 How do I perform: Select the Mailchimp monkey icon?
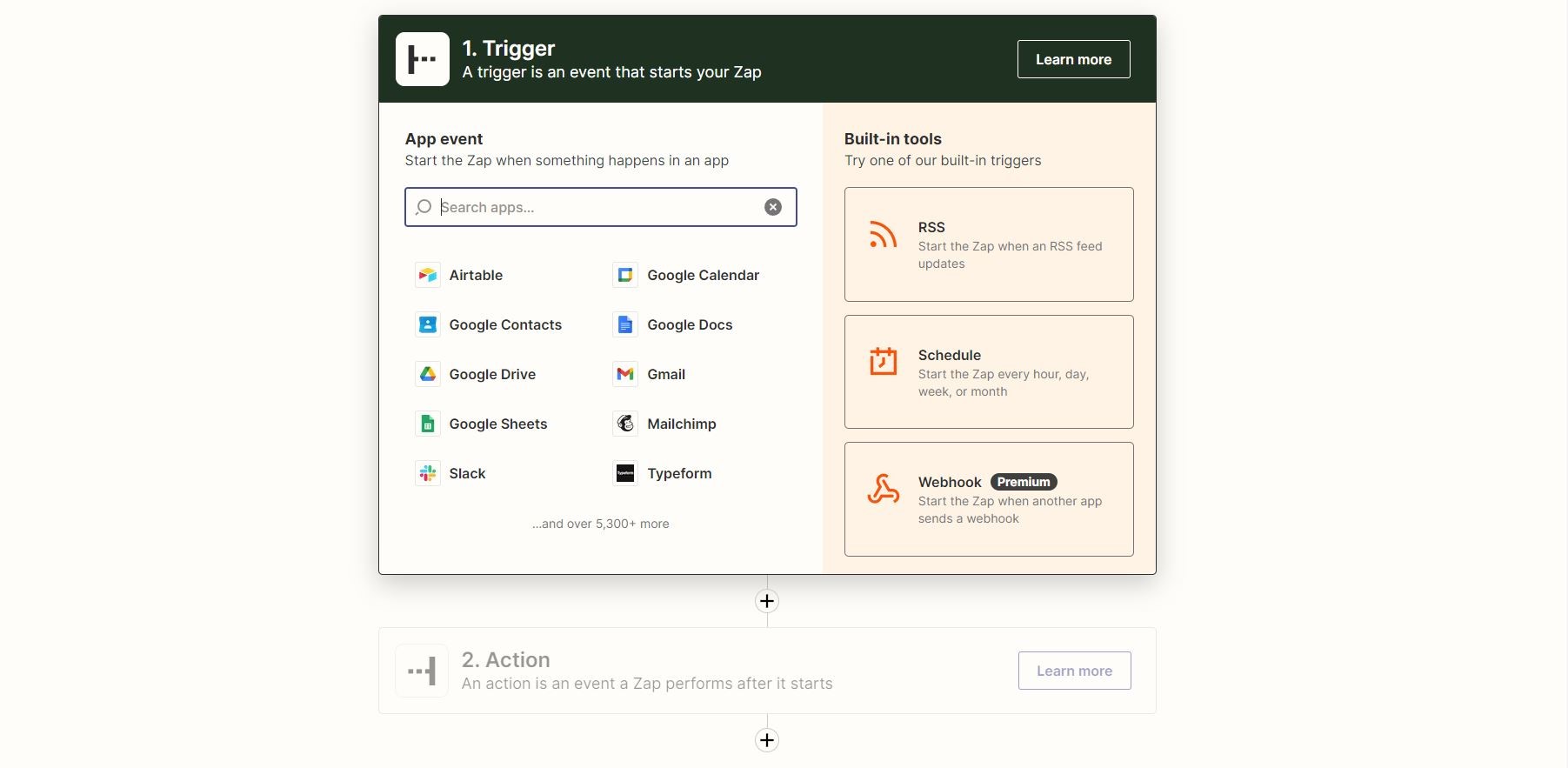[624, 424]
